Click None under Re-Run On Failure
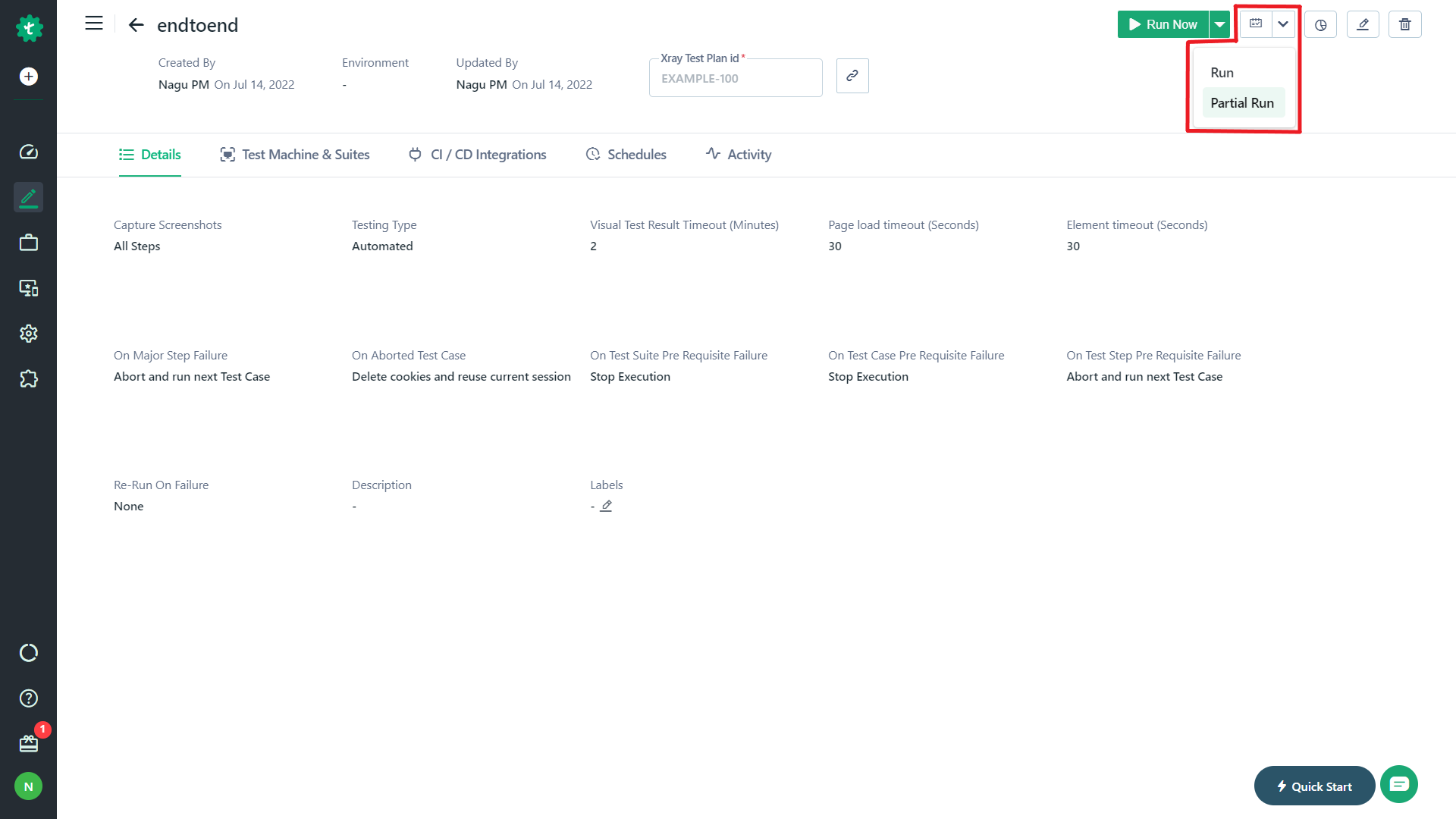 click(x=129, y=507)
